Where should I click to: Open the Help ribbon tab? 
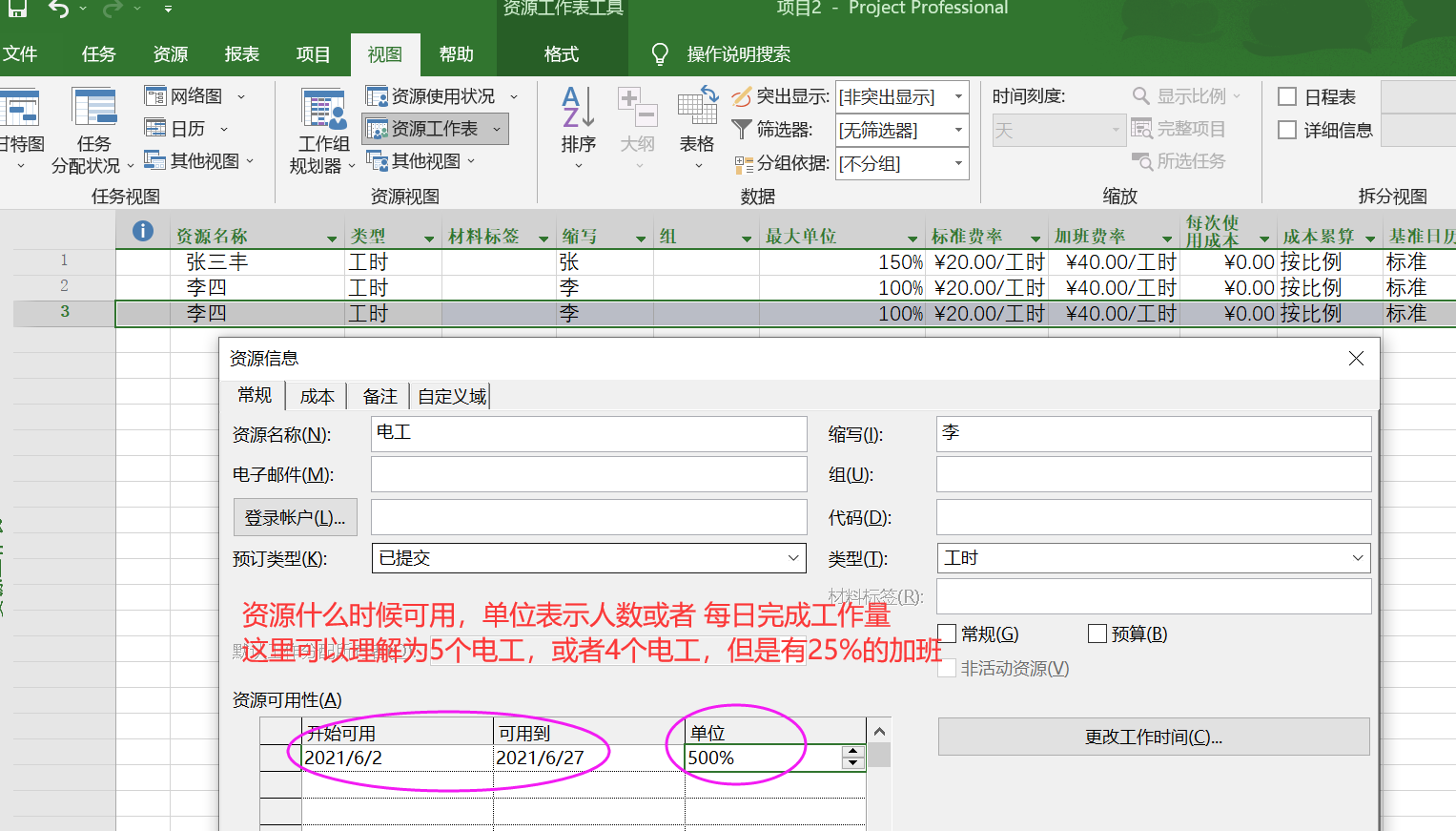456,54
